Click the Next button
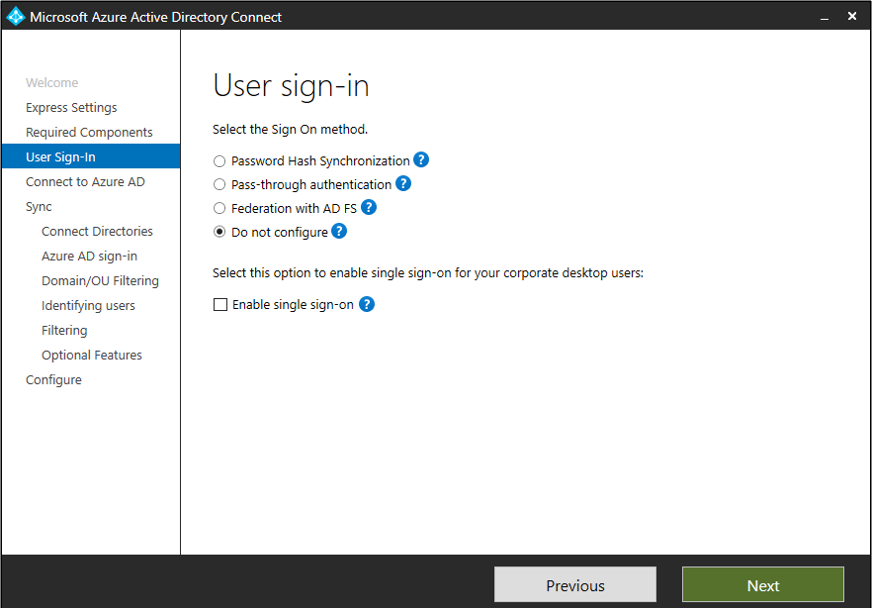This screenshot has height=608, width=872. (762, 584)
